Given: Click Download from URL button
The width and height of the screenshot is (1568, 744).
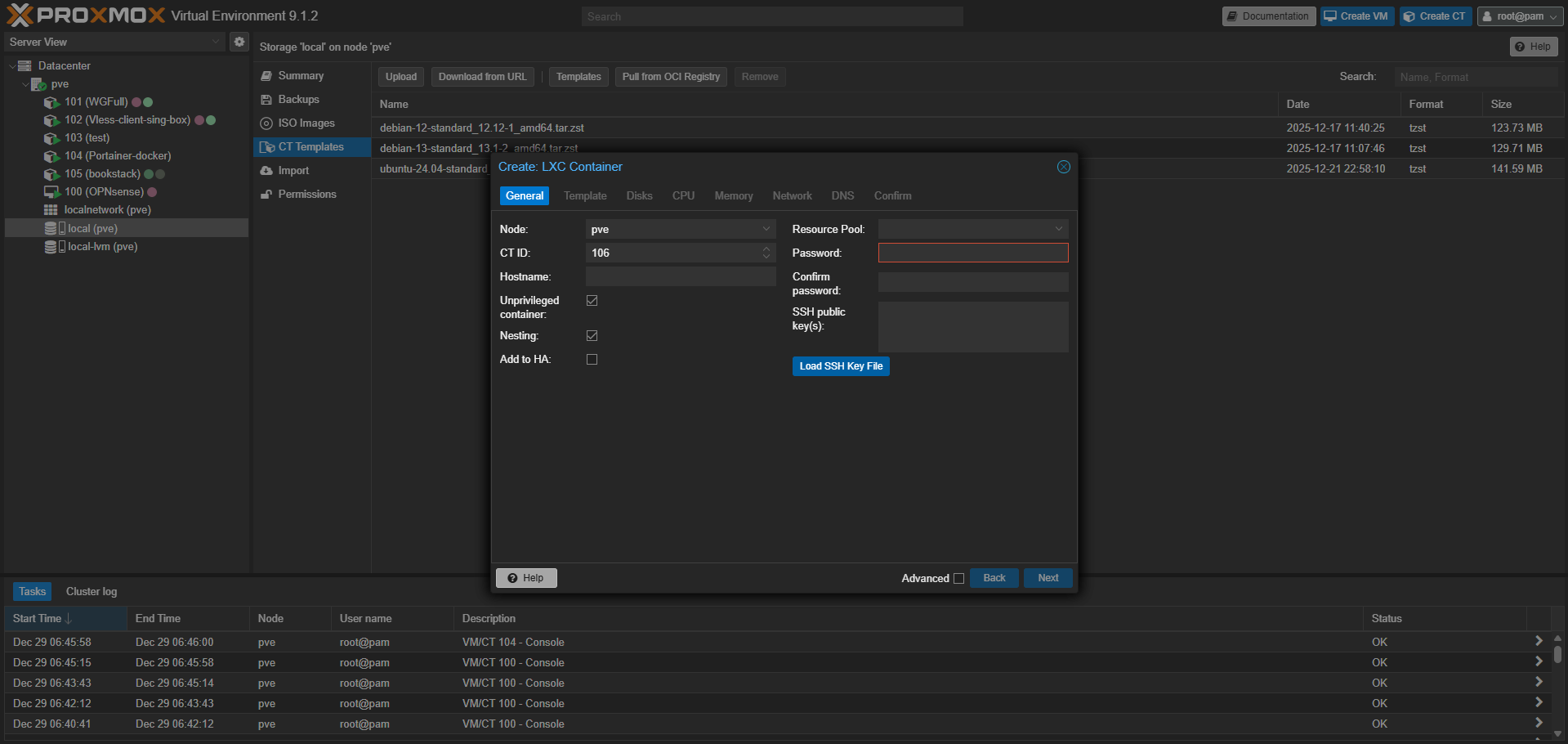Looking at the screenshot, I should (x=482, y=77).
